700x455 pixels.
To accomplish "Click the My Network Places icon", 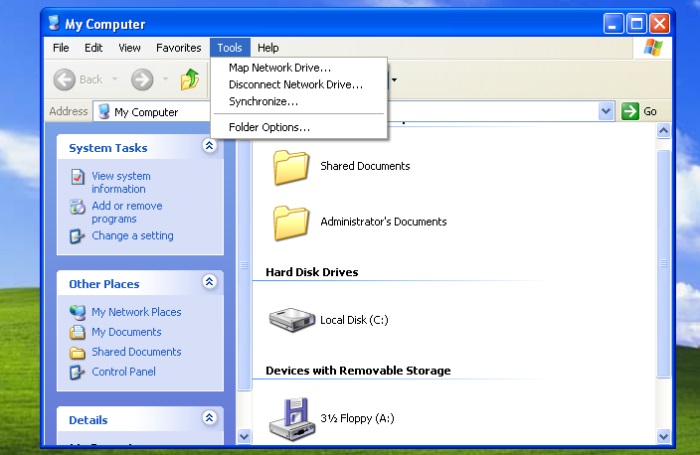I will [77, 313].
